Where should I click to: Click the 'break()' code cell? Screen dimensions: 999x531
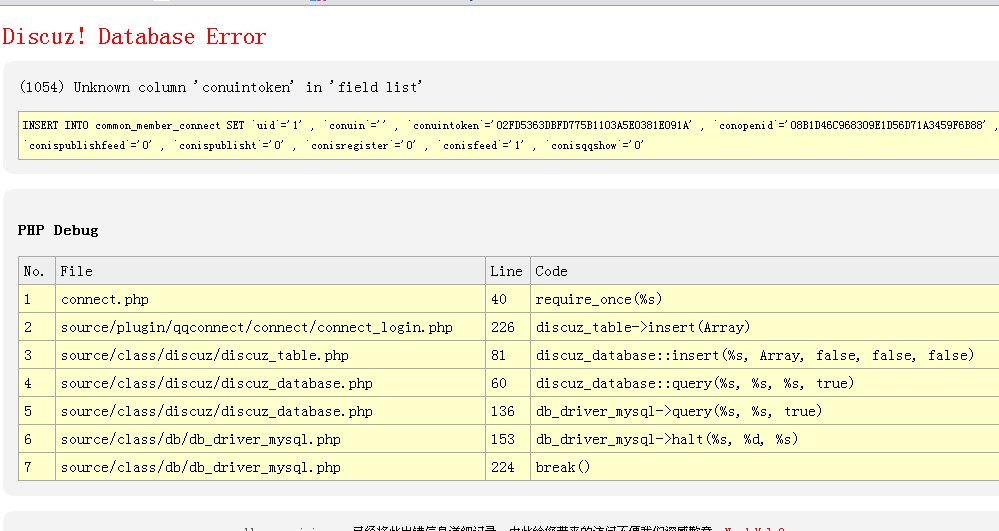point(563,467)
